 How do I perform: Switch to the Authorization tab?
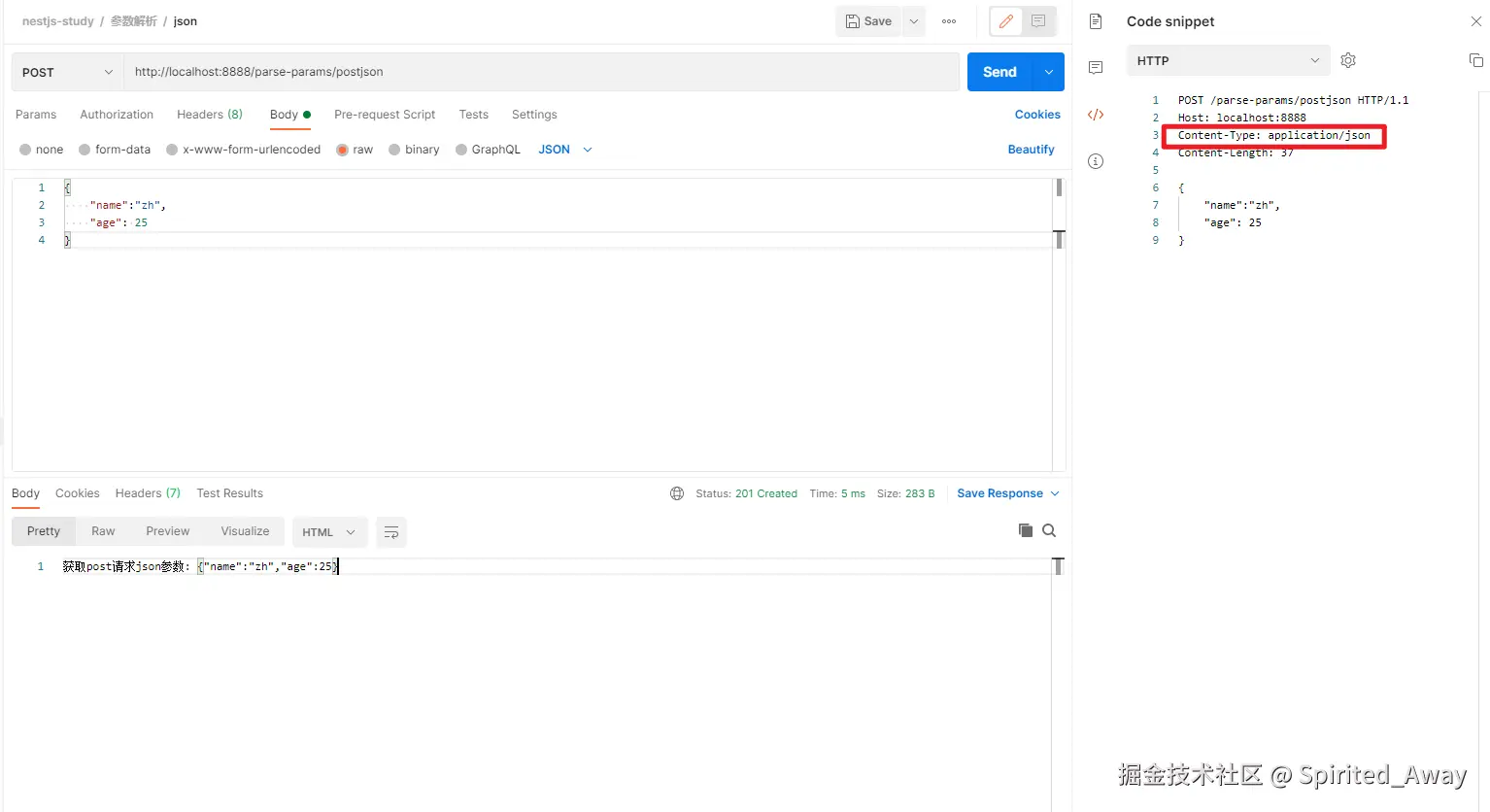click(x=117, y=115)
